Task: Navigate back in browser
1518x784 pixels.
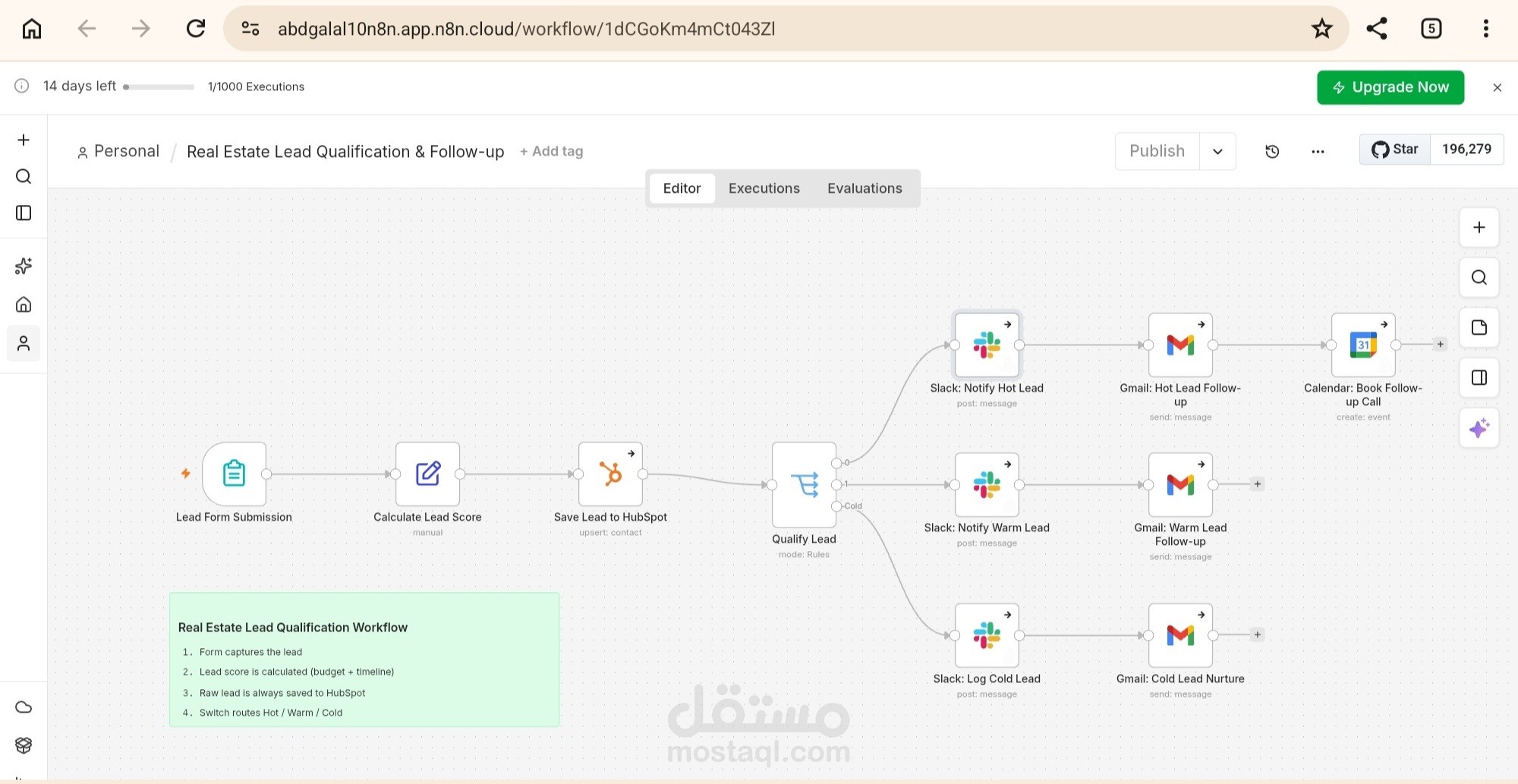Action: pos(87,29)
